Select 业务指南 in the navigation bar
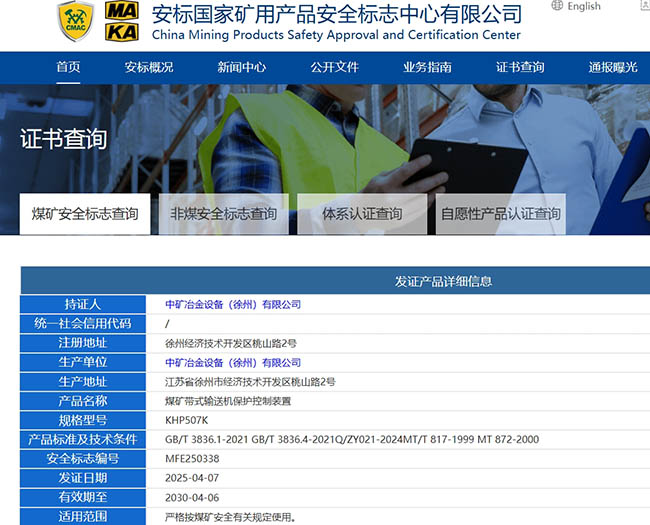The height and width of the screenshot is (525, 650). [427, 67]
